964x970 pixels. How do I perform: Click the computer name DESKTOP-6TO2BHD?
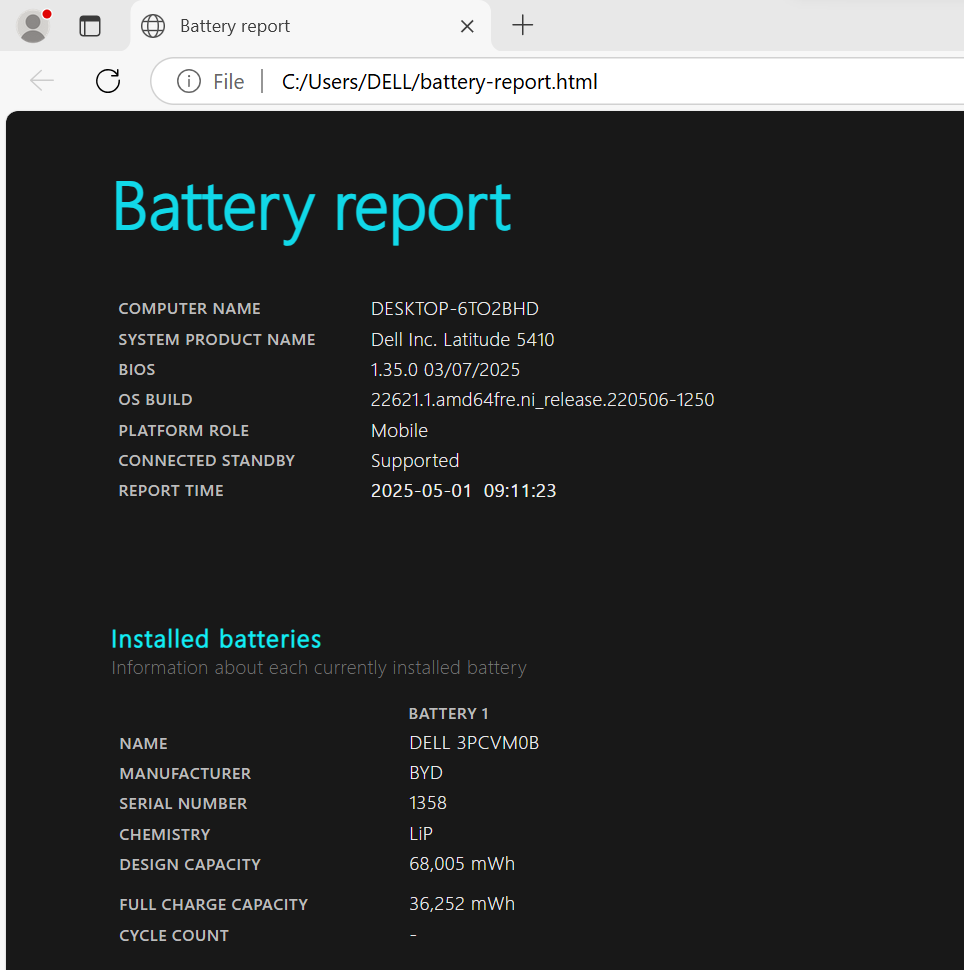454,309
